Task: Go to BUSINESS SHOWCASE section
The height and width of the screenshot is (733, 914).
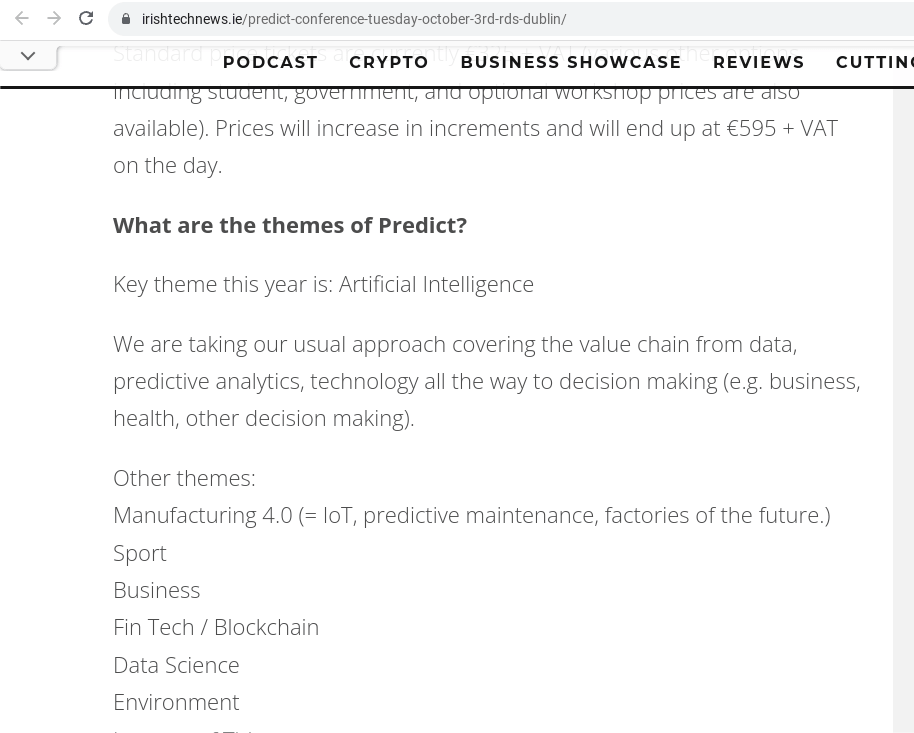Action: click(570, 62)
